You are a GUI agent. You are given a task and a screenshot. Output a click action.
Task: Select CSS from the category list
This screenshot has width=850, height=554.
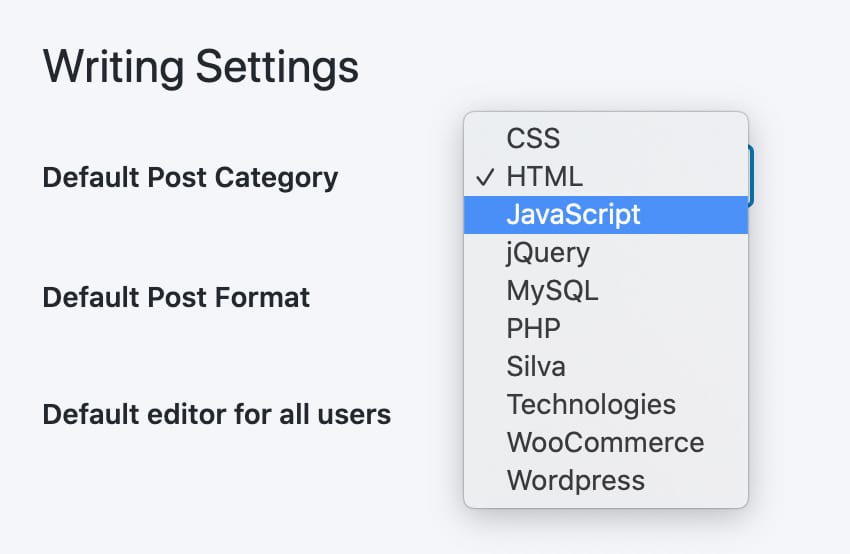click(606, 138)
